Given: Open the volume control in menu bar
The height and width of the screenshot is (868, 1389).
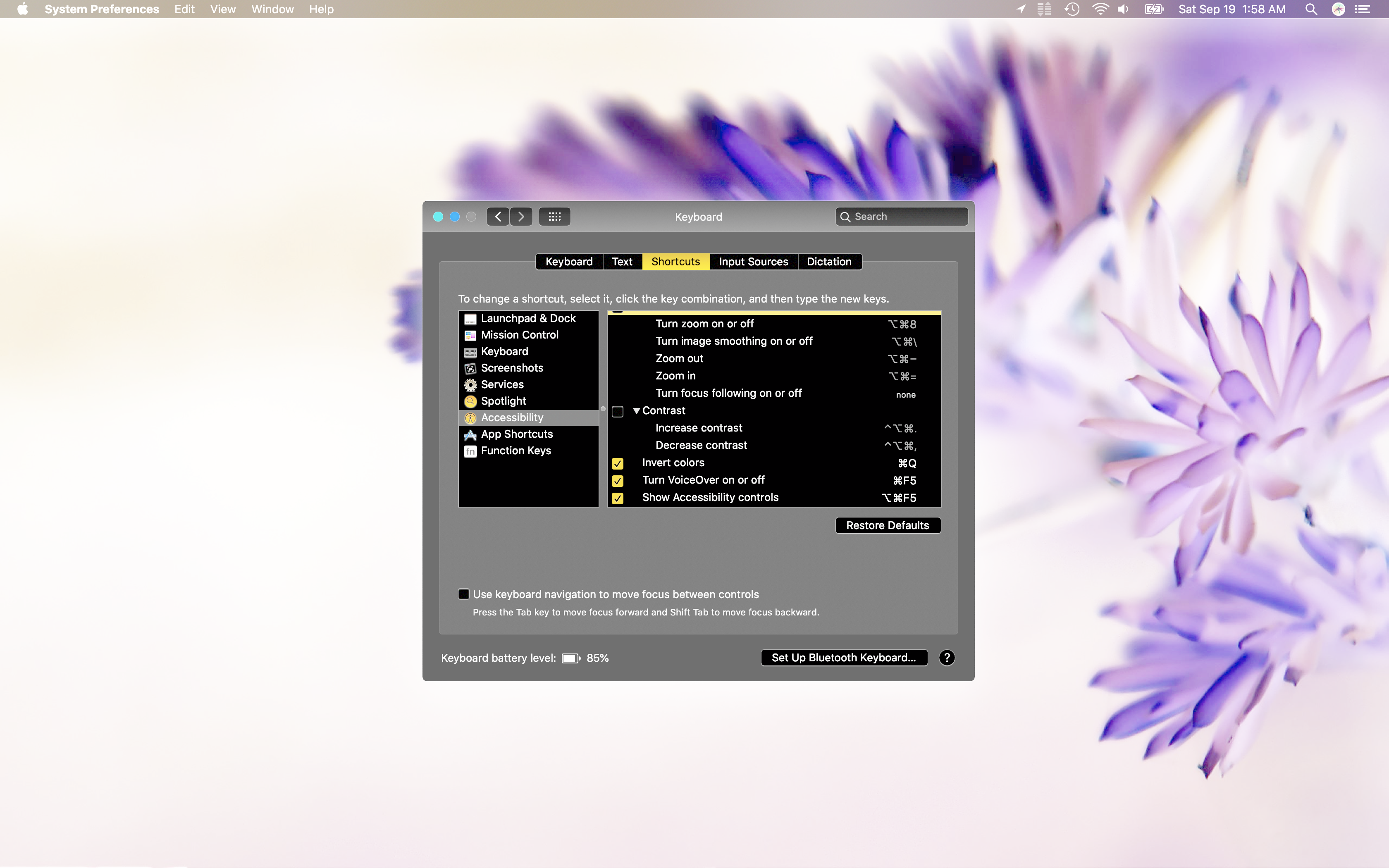Looking at the screenshot, I should pyautogui.click(x=1123, y=9).
